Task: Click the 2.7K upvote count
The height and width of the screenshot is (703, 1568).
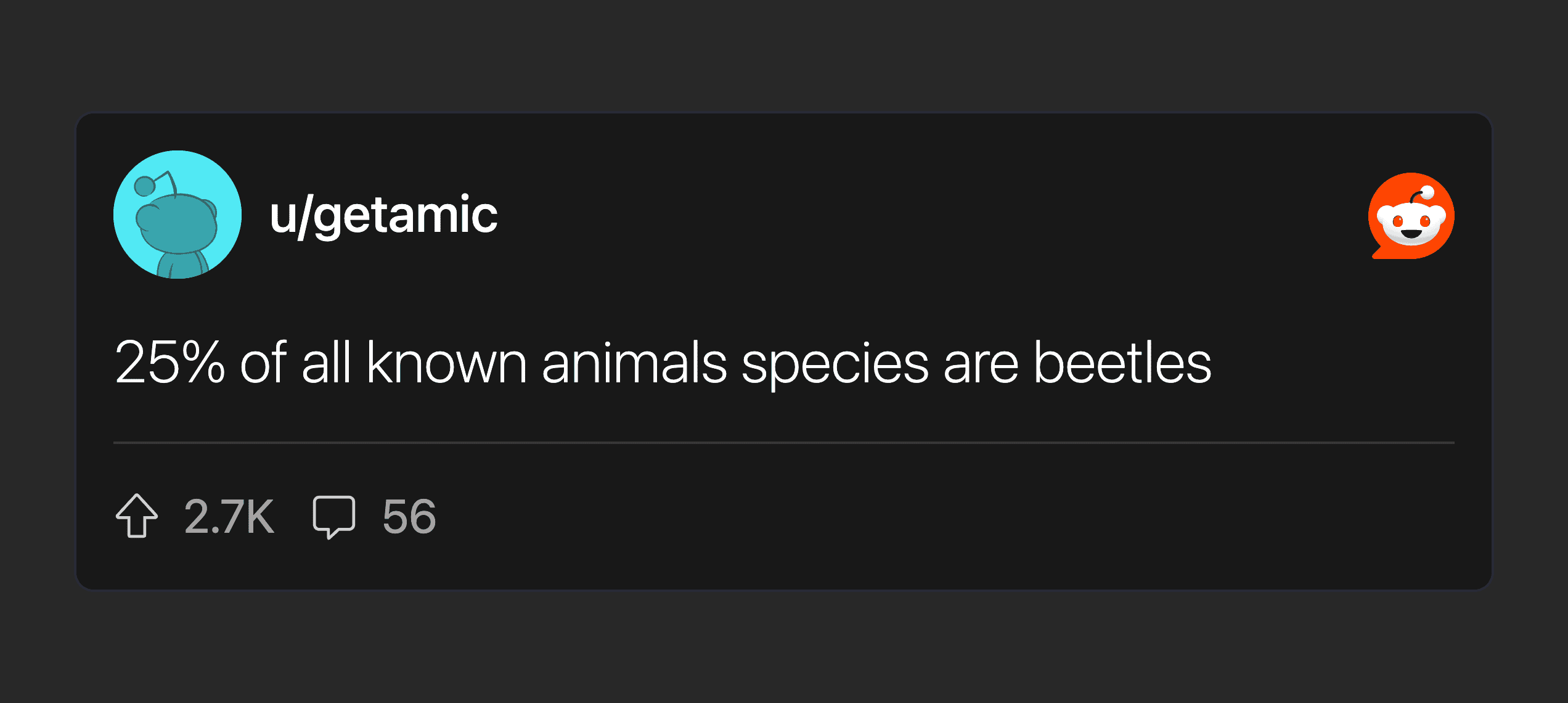Action: 229,517
